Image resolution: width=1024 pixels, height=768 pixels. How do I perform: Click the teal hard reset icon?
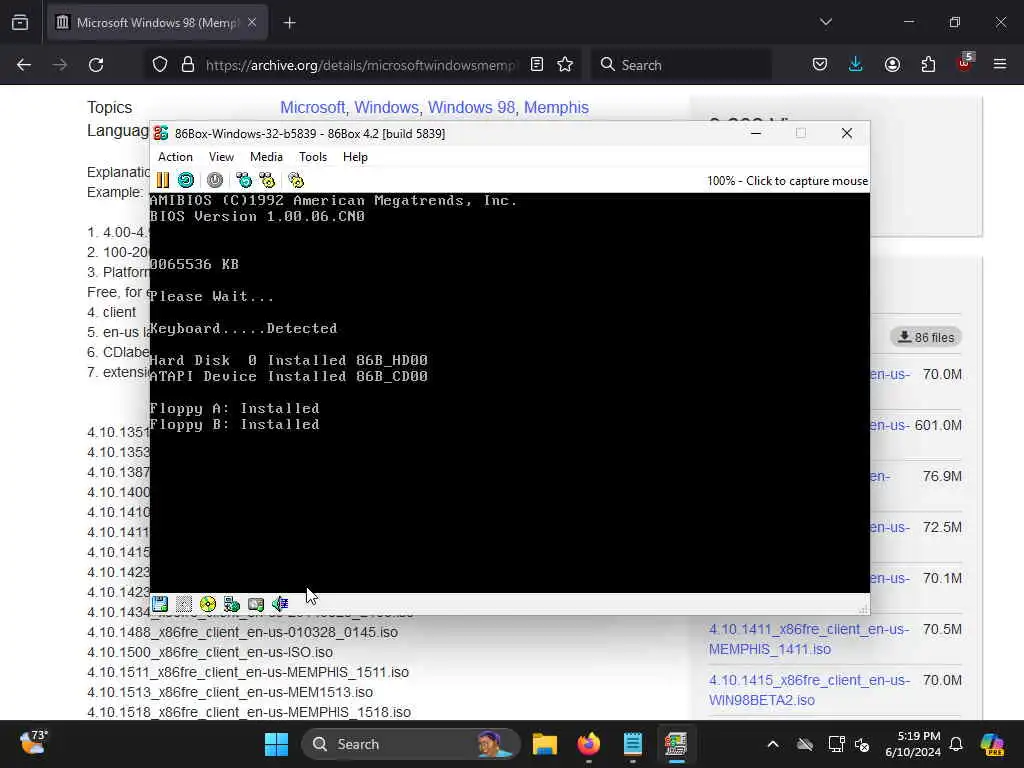[x=186, y=180]
